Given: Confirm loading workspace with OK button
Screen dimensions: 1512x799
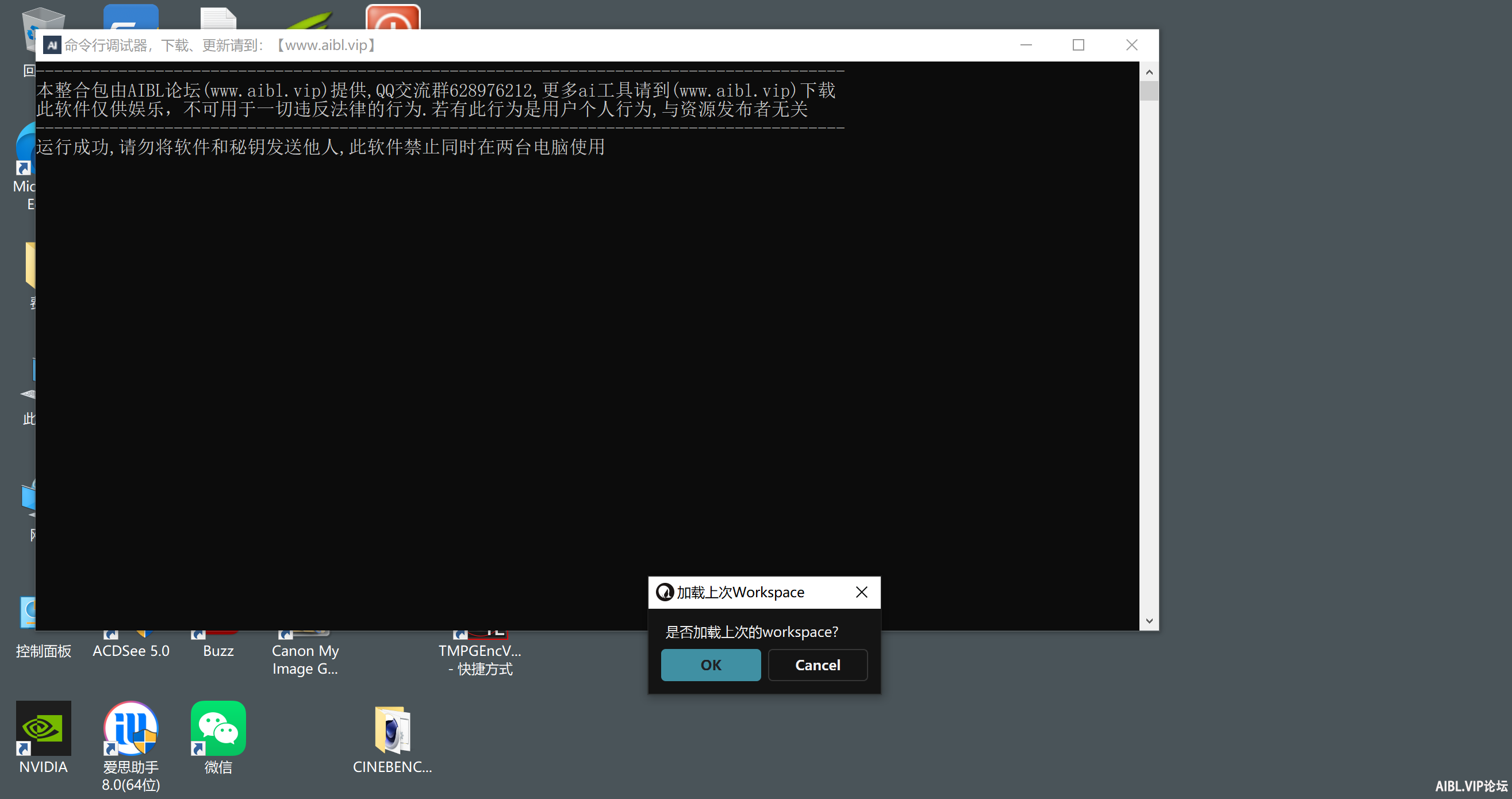Looking at the screenshot, I should tap(710, 664).
